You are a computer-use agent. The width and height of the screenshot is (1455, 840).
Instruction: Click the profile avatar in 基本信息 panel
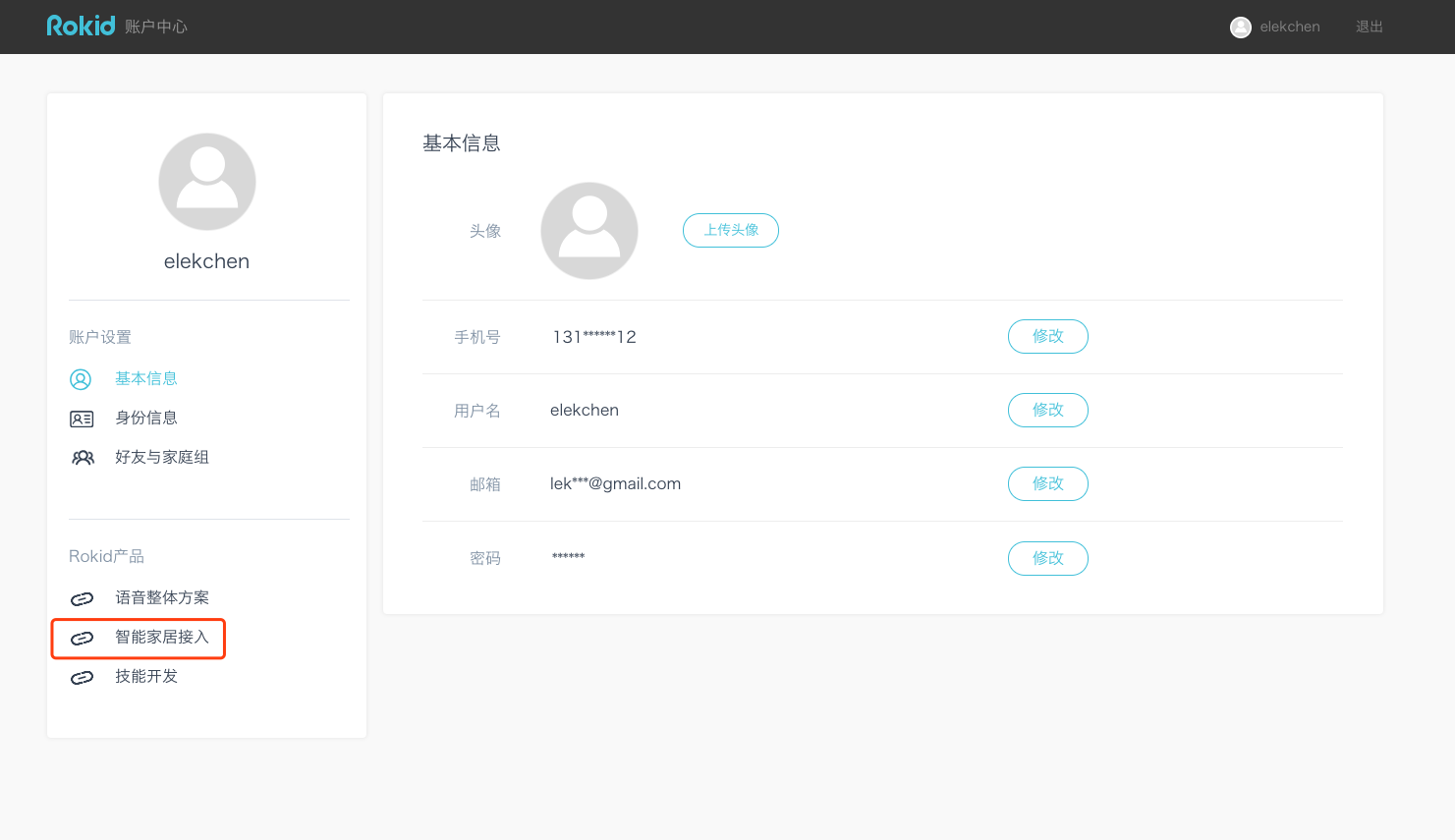pyautogui.click(x=589, y=231)
